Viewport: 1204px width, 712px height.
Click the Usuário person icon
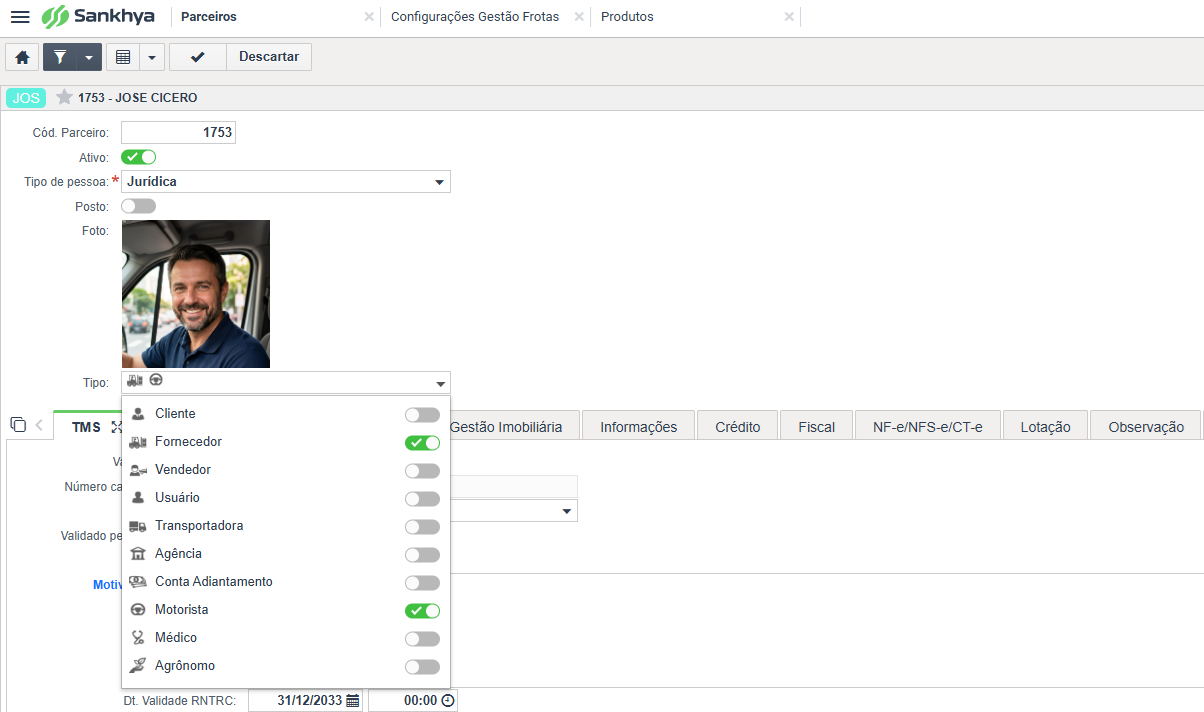[138, 498]
